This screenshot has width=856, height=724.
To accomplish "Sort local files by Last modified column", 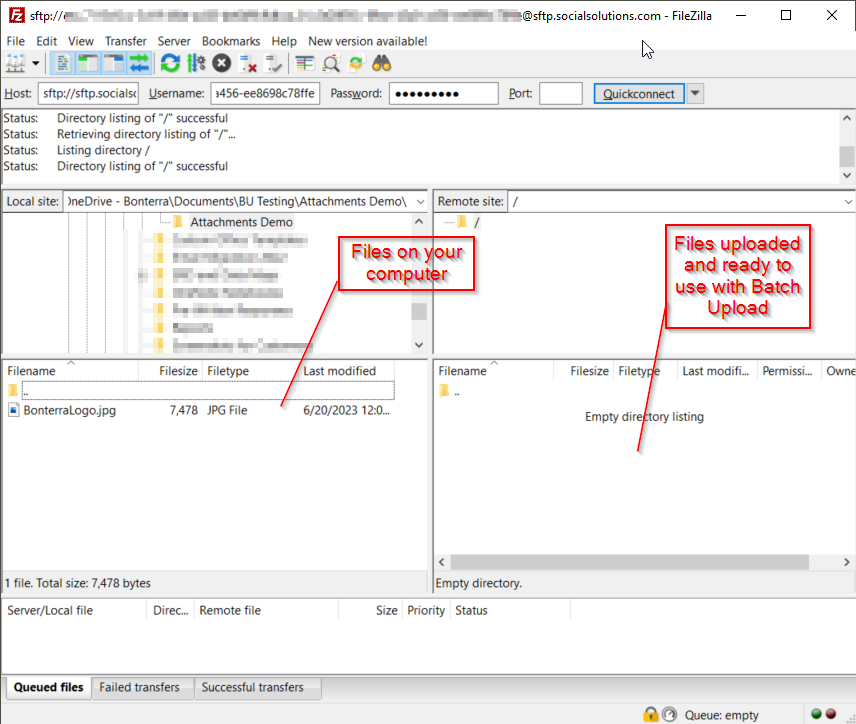I will tap(347, 371).
